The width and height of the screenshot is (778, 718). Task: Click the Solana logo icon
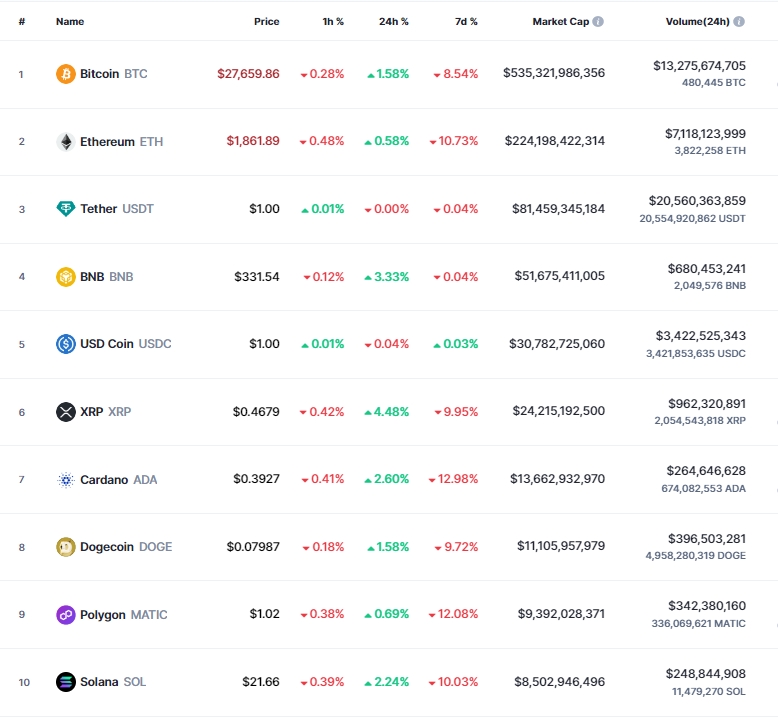65,682
